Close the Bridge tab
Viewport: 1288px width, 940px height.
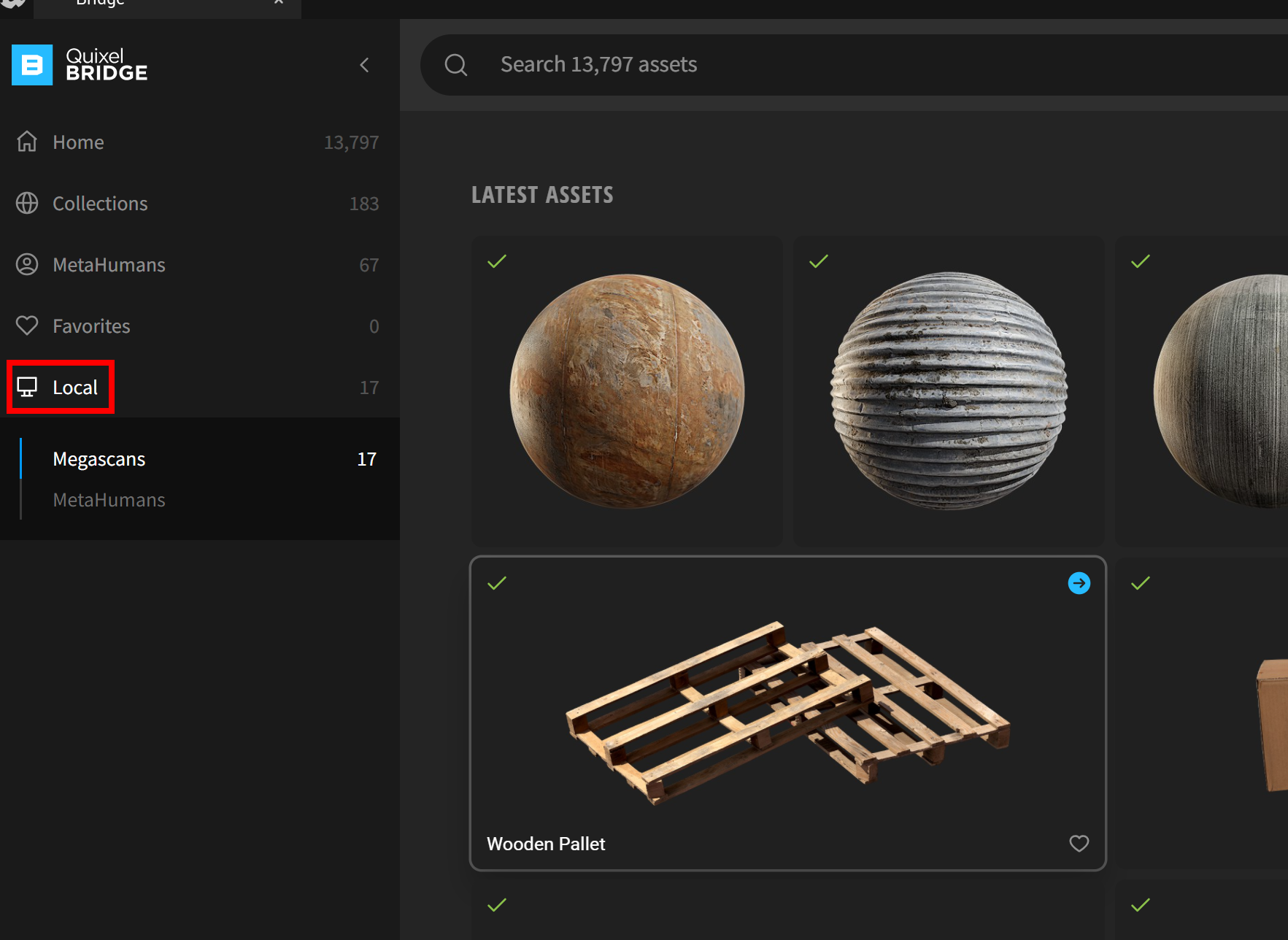(x=279, y=3)
